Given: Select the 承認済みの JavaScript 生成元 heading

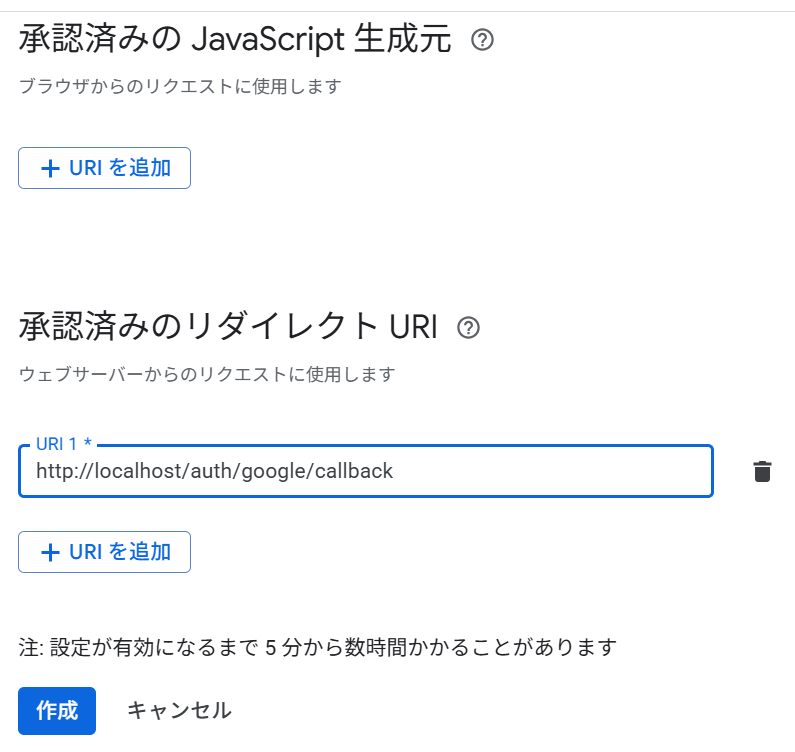Looking at the screenshot, I should 235,39.
